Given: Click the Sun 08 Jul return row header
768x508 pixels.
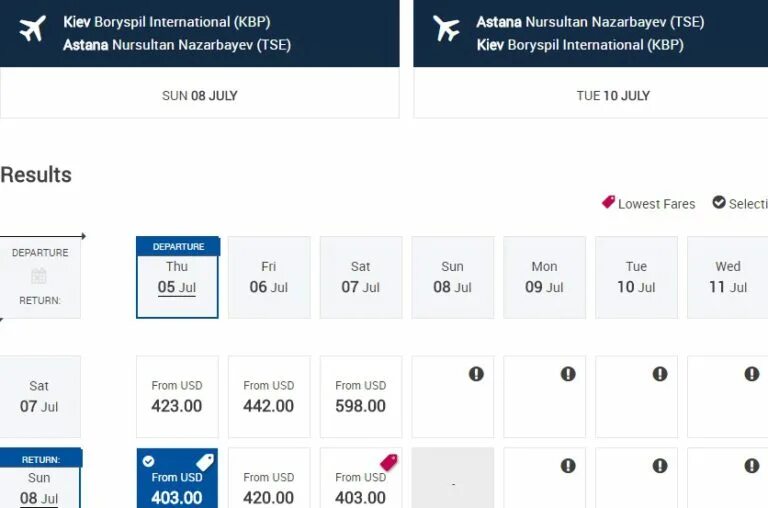Looking at the screenshot, I should (x=39, y=487).
